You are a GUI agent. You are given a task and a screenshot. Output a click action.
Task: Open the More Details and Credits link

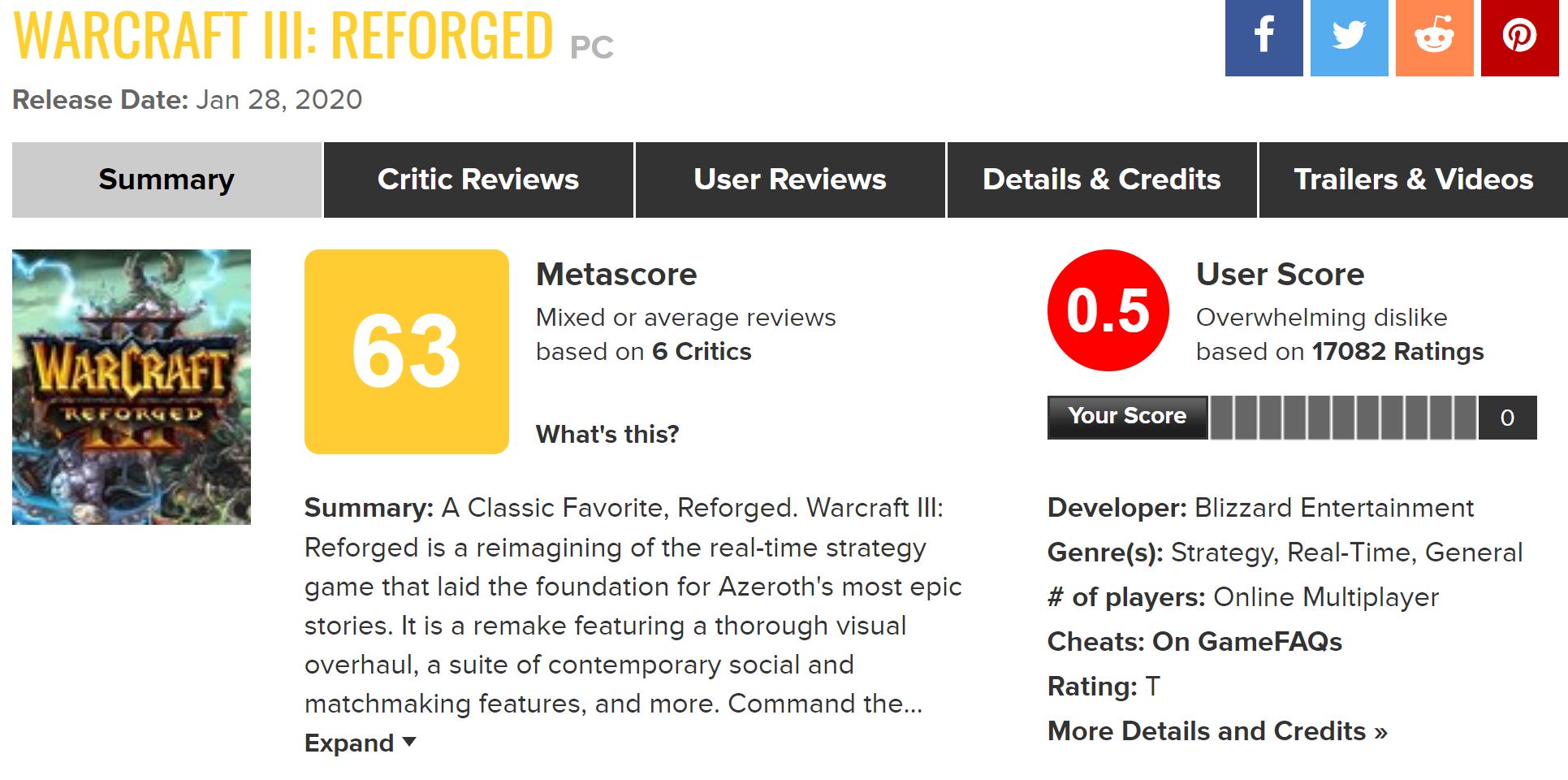(1217, 731)
